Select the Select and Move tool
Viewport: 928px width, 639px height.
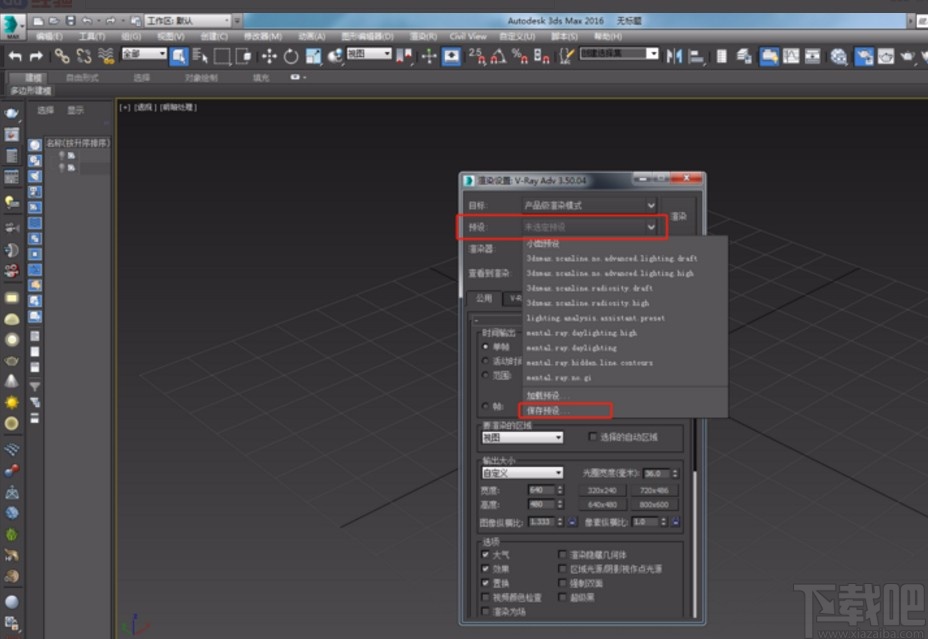(x=267, y=57)
